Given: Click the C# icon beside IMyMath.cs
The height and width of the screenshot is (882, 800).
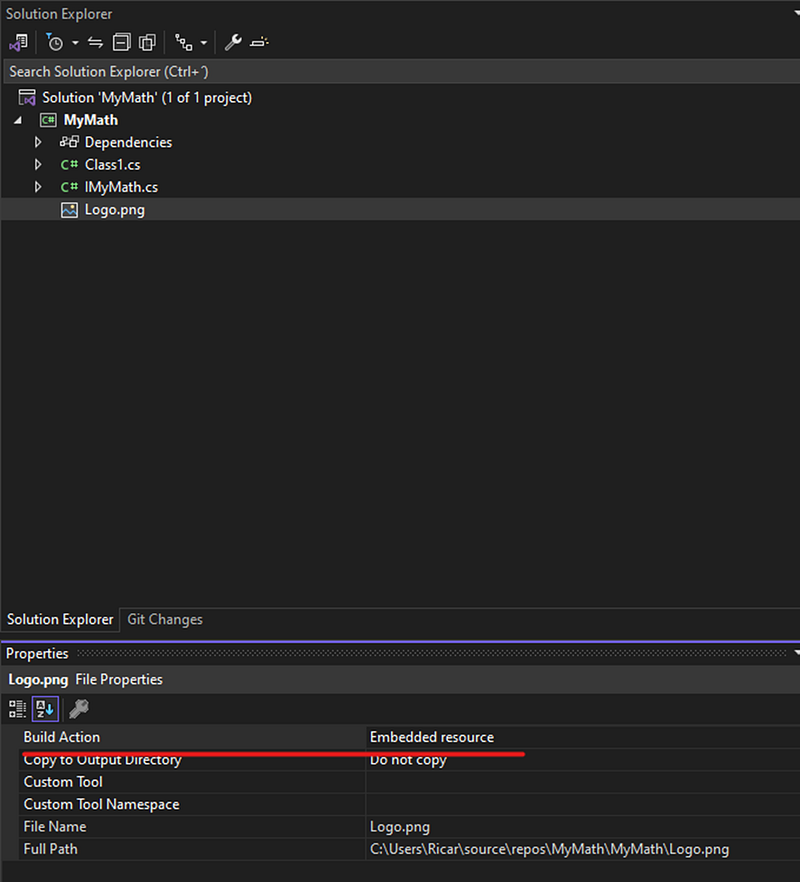Looking at the screenshot, I should pyautogui.click(x=69, y=187).
